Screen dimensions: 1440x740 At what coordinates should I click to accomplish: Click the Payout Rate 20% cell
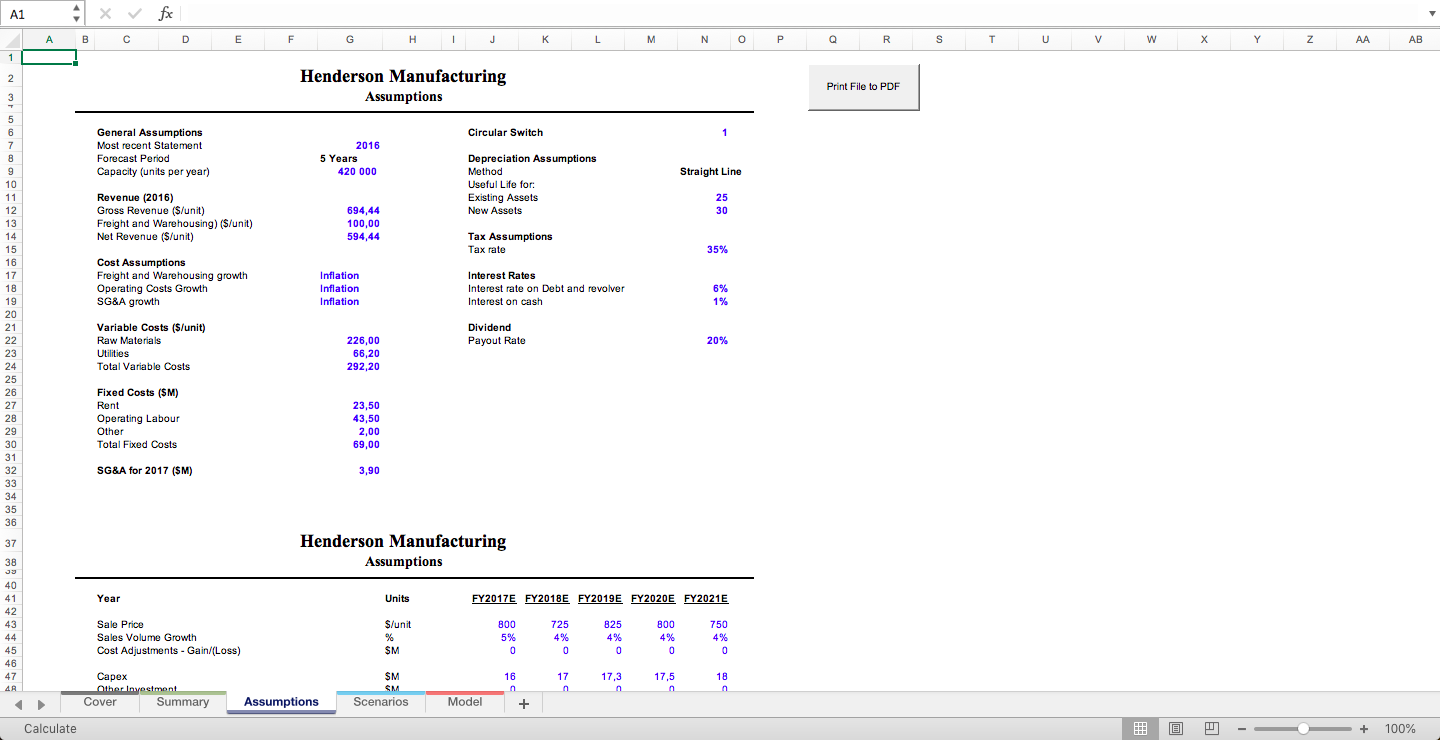[717, 341]
